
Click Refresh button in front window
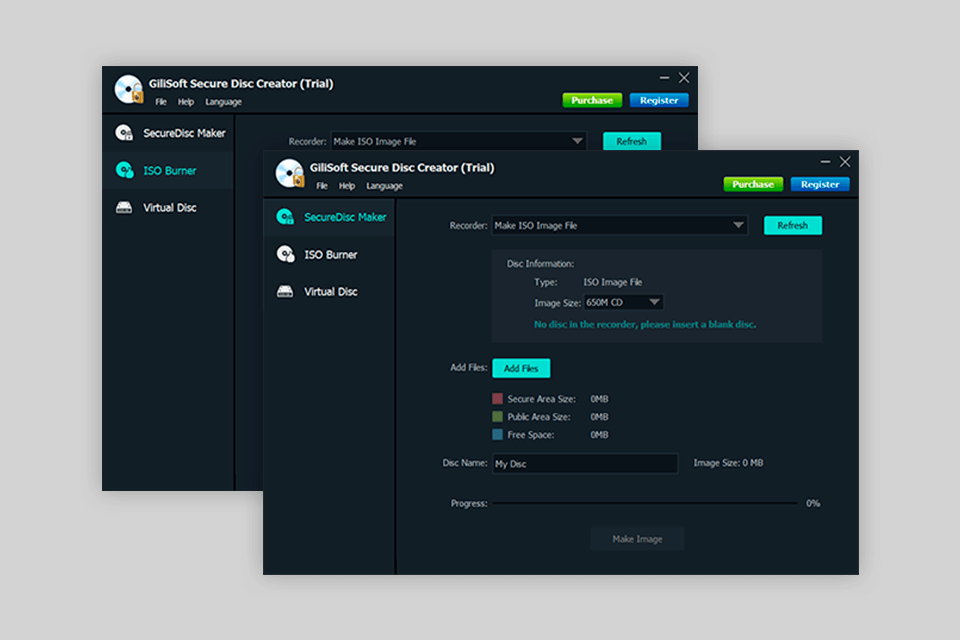point(793,225)
